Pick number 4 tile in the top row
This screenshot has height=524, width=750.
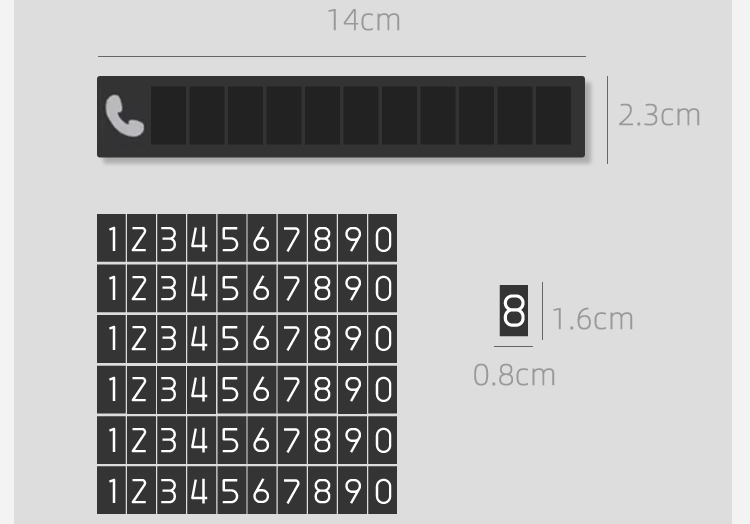coord(202,238)
